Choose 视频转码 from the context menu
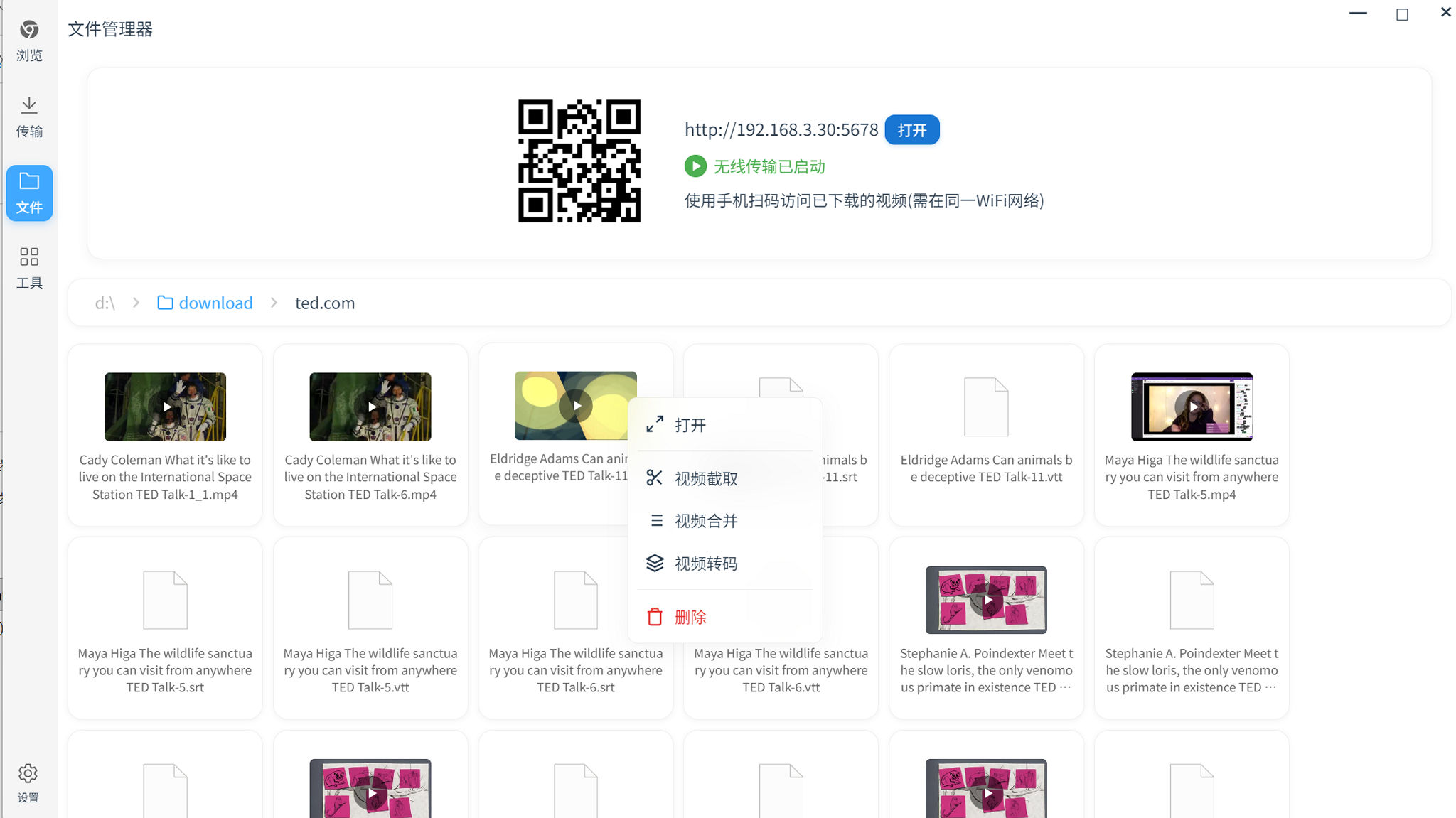 (725, 564)
